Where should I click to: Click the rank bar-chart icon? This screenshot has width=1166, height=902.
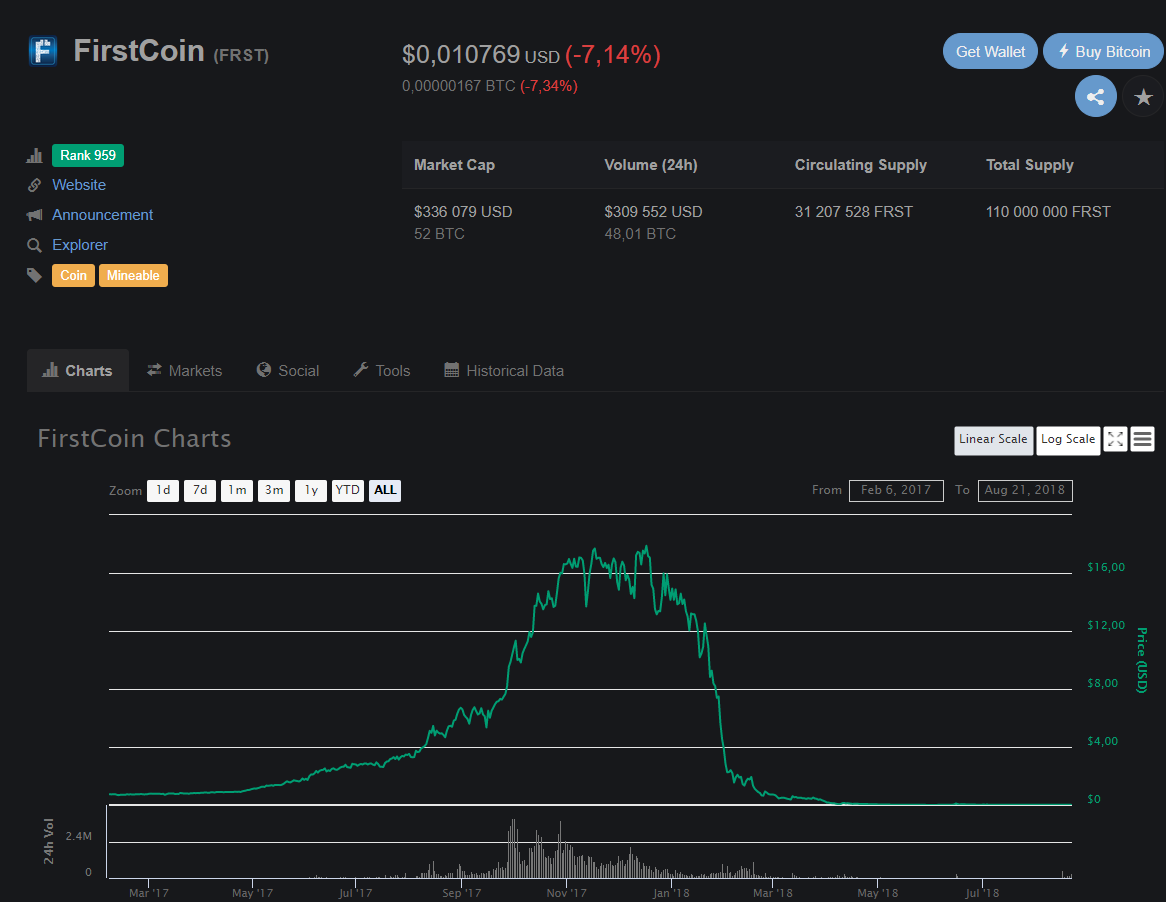coord(34,155)
